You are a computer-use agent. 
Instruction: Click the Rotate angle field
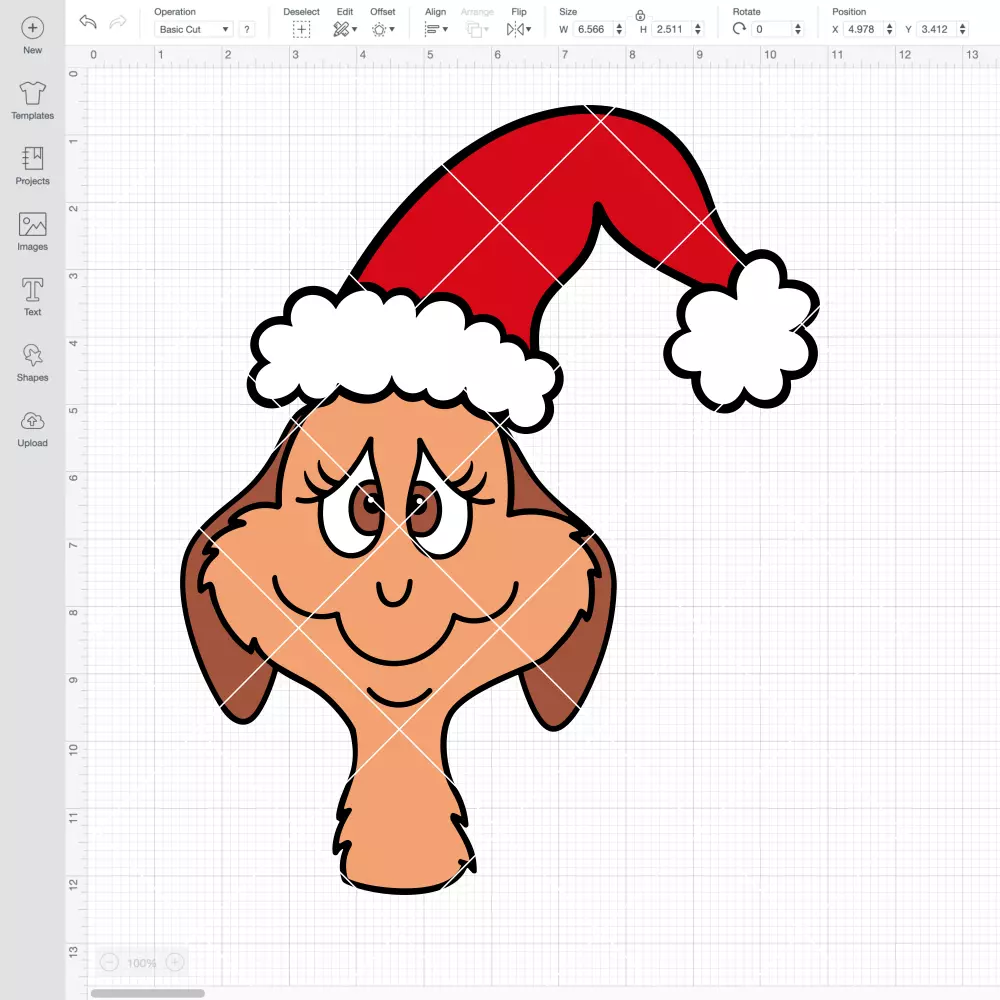point(772,29)
